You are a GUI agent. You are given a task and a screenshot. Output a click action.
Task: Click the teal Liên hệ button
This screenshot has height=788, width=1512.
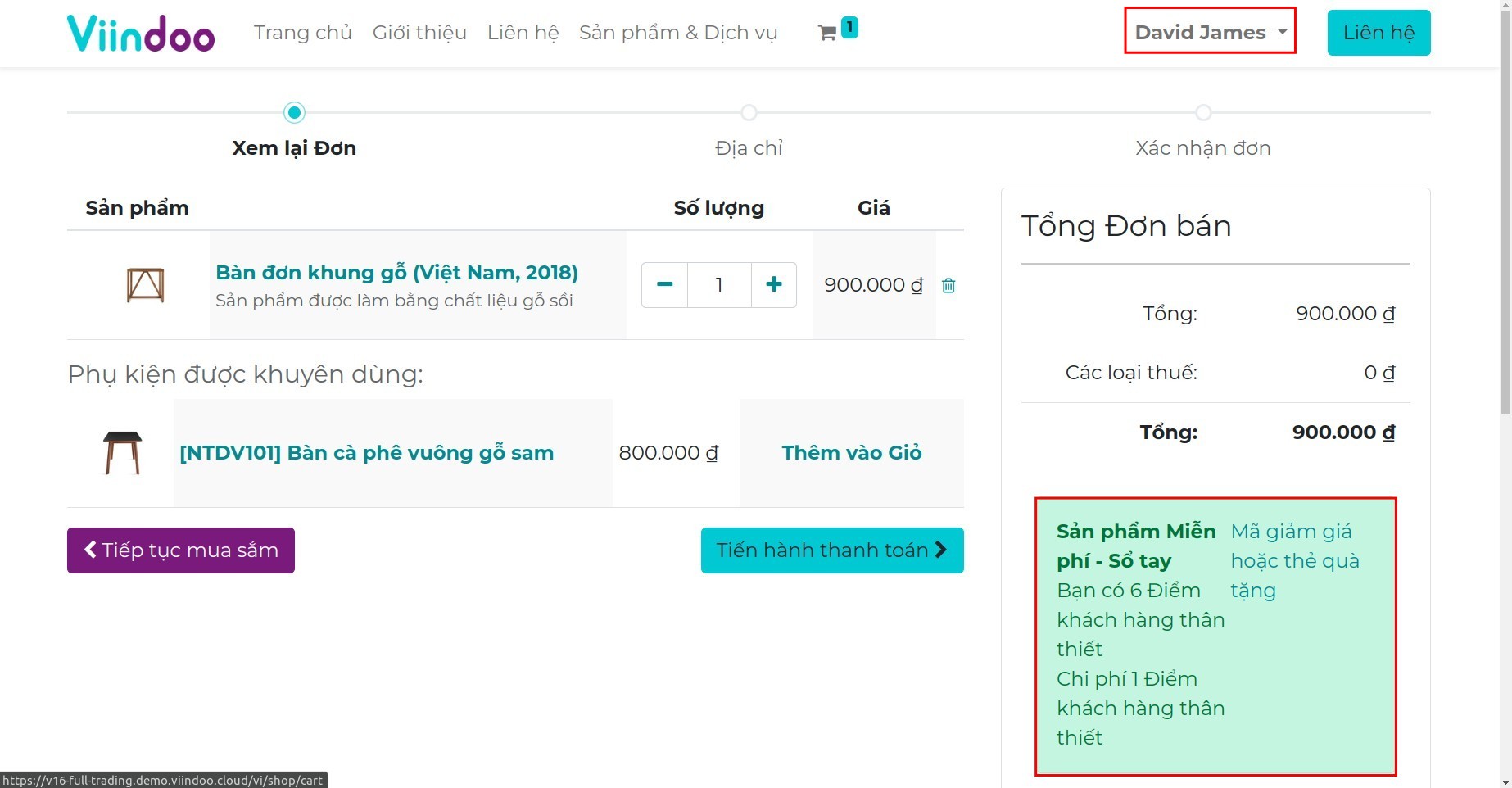click(x=1378, y=33)
